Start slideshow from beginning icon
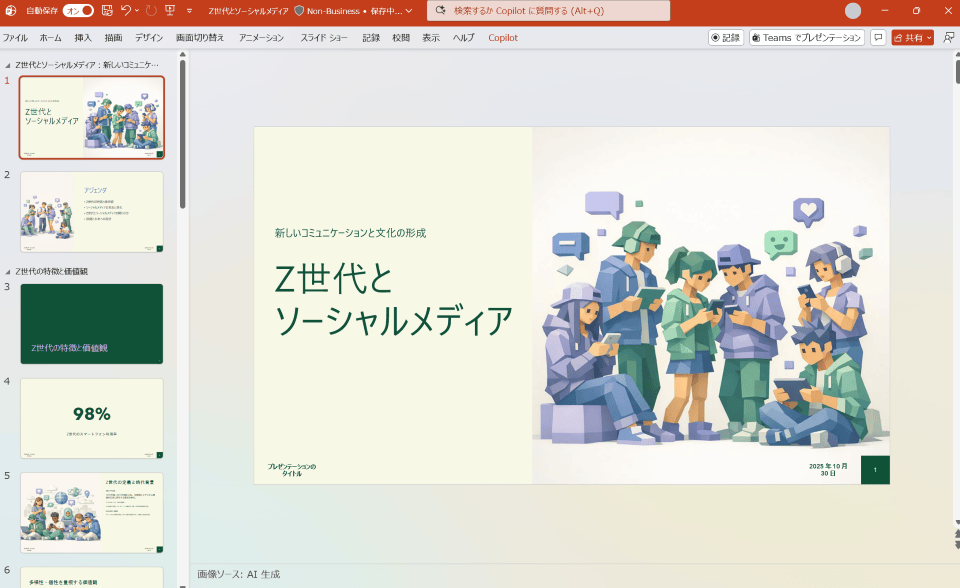The width and height of the screenshot is (960, 588). [x=170, y=10]
